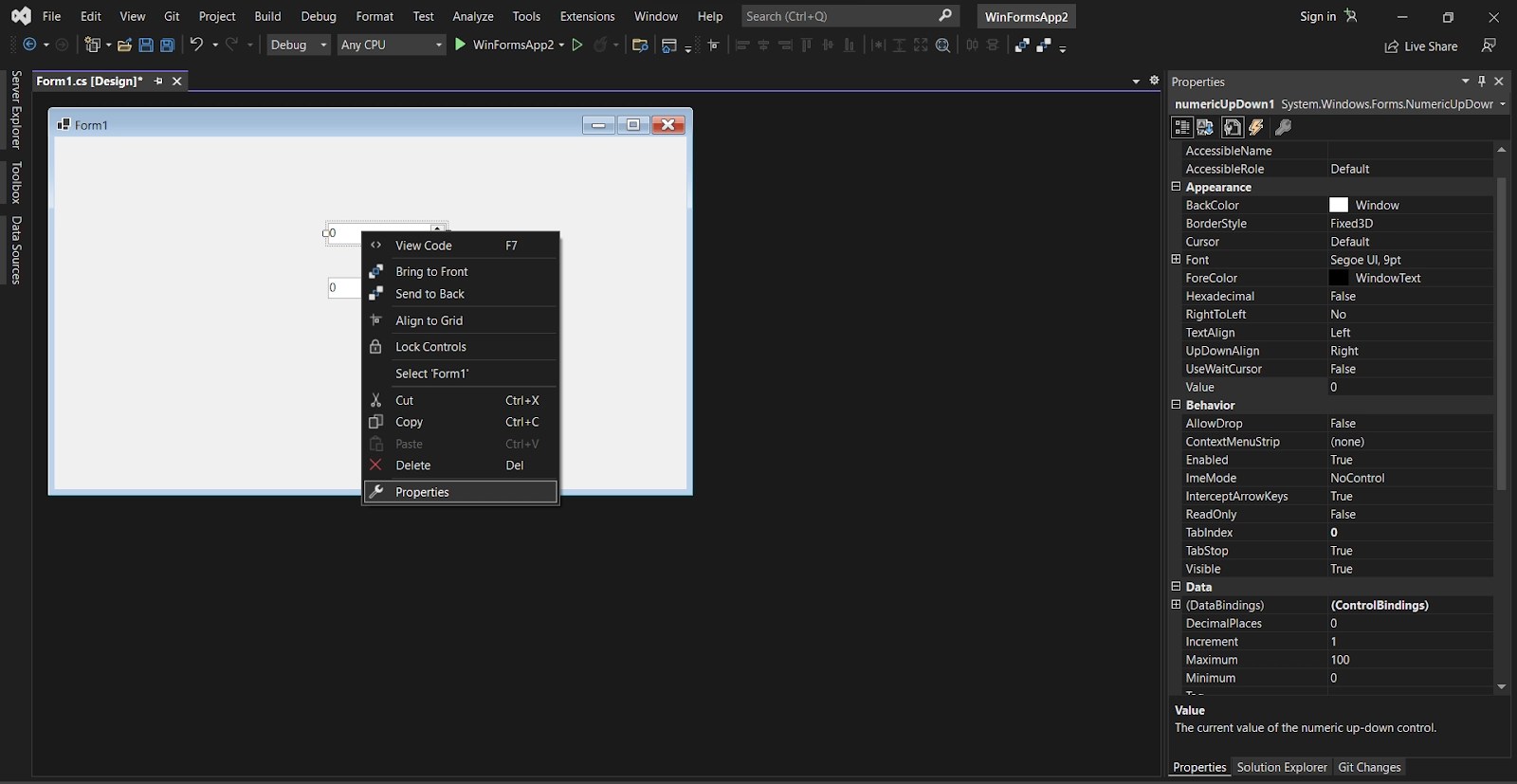Open the Debug configuration dropdown
Viewport: 1517px width, 784px height.
(298, 45)
